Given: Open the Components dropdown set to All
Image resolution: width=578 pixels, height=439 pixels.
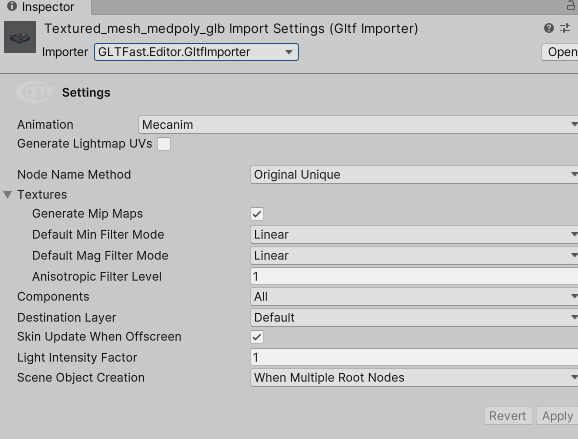Looking at the screenshot, I should (x=414, y=296).
